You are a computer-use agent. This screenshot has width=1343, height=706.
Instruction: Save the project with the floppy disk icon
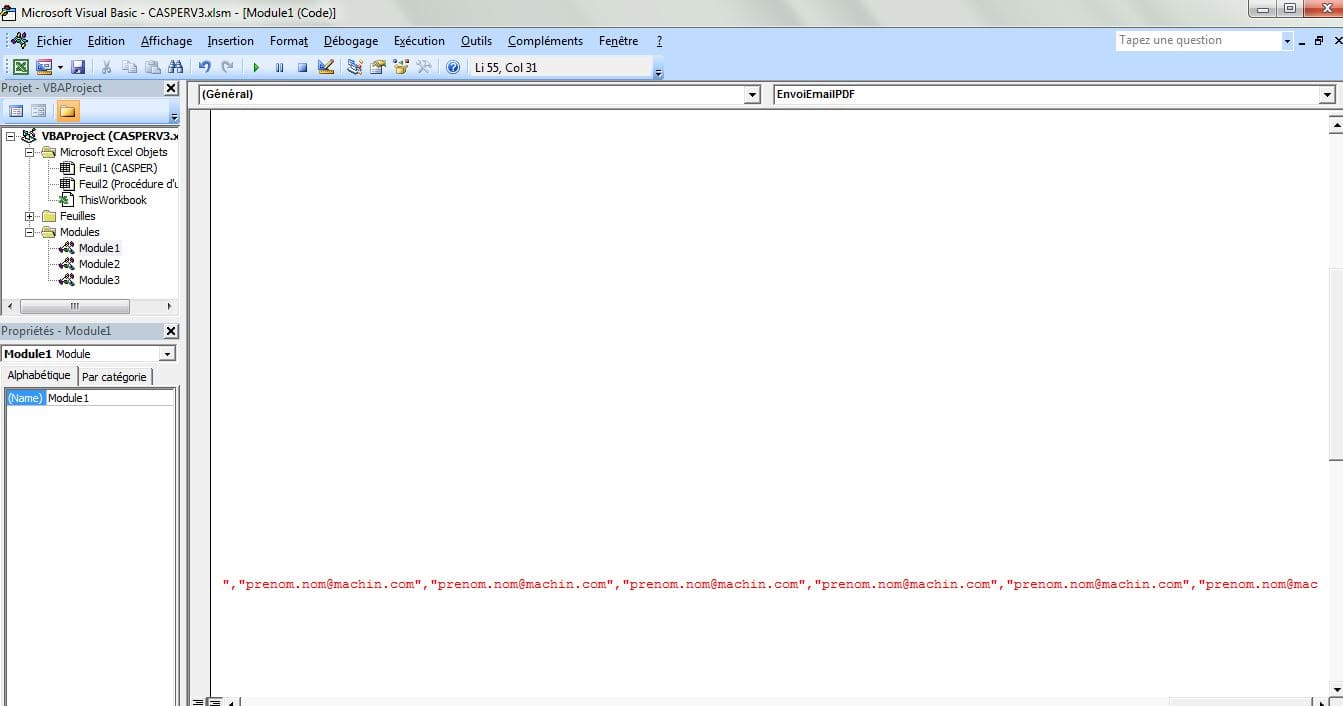tap(78, 67)
